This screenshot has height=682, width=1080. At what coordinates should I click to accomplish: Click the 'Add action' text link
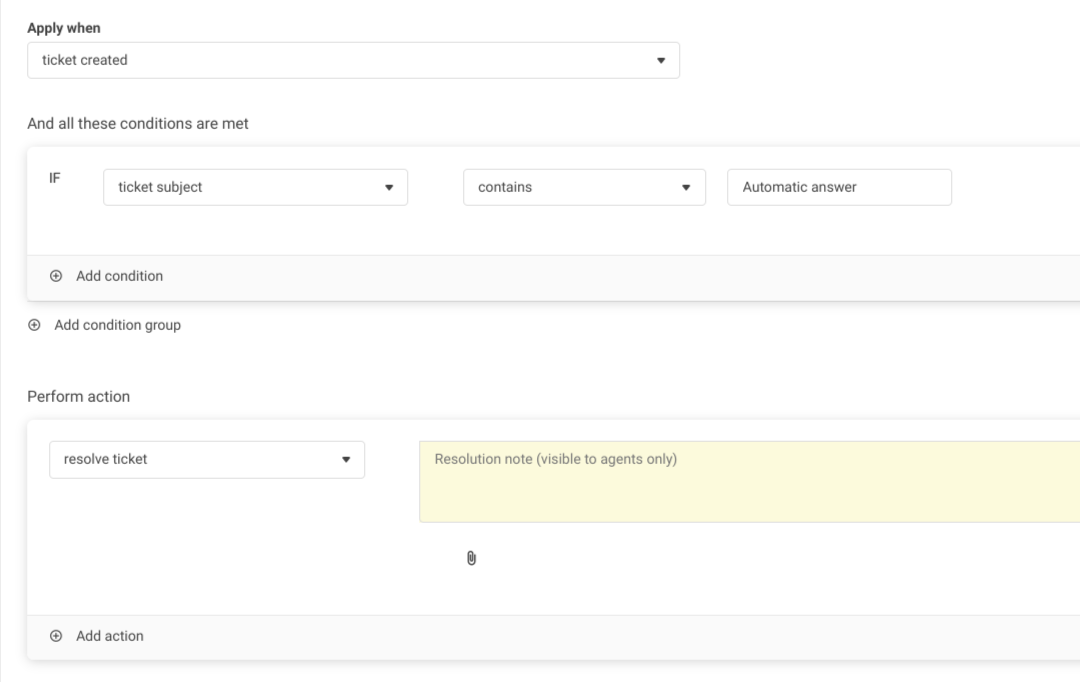tap(110, 636)
